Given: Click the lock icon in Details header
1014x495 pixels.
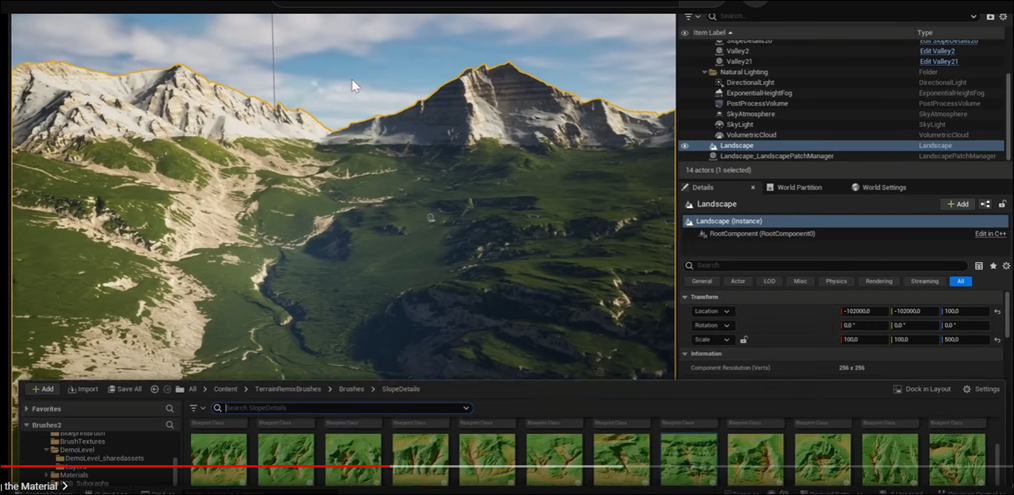Looking at the screenshot, I should point(1002,204).
